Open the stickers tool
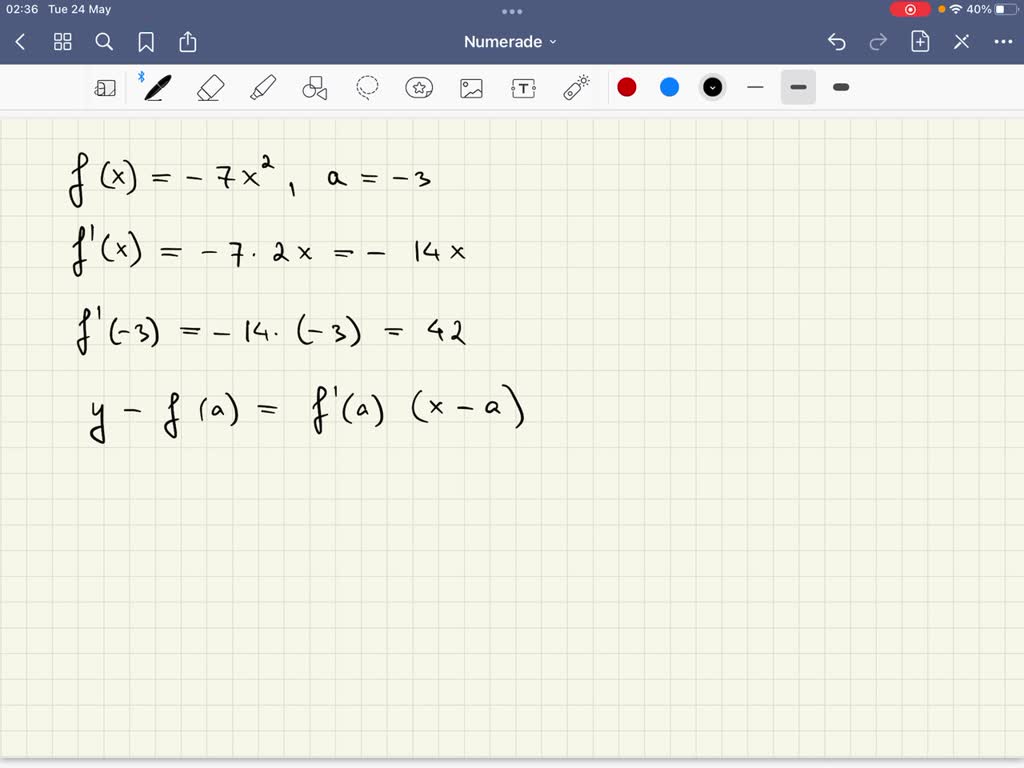Viewport: 1024px width, 768px height. point(419,87)
